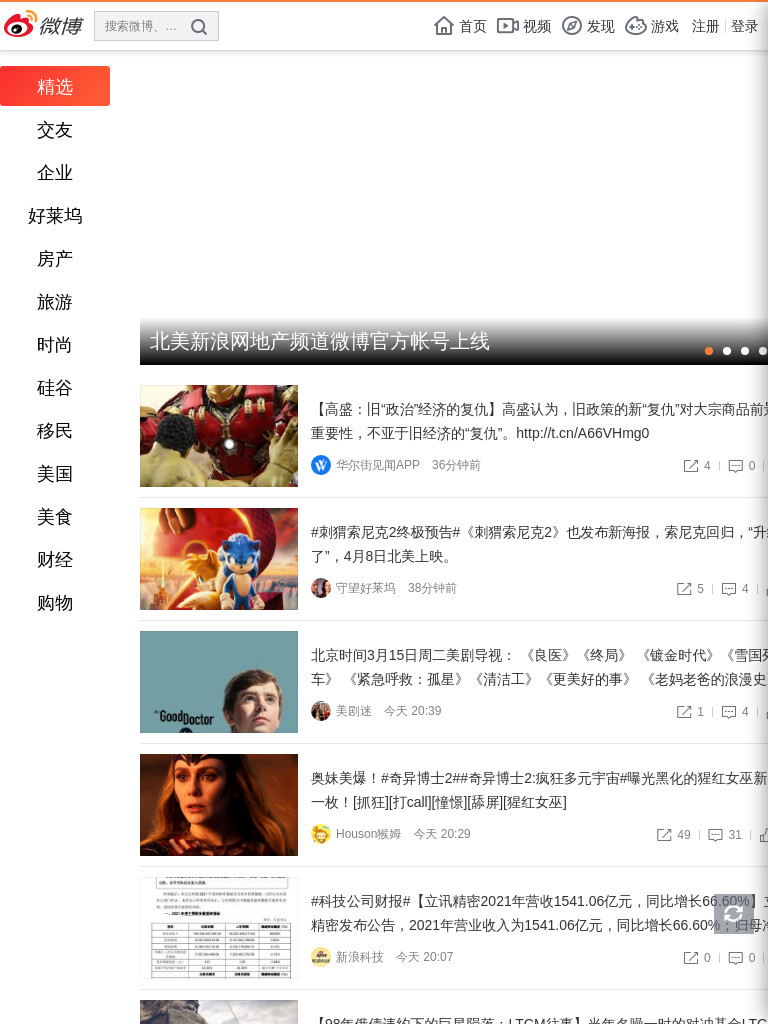Screen dimensions: 768x1024
Task: Click 美剧迷 avatar icon
Action: [321, 711]
